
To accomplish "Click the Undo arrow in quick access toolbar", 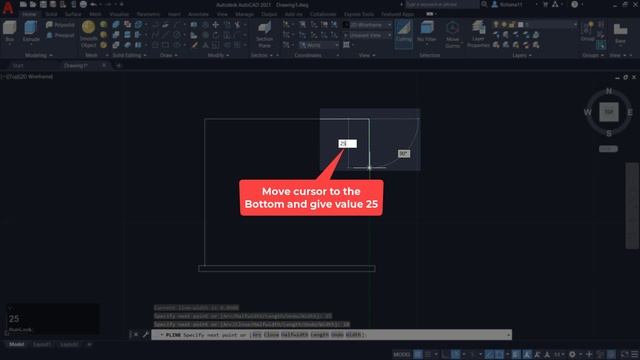I will coord(93,4).
